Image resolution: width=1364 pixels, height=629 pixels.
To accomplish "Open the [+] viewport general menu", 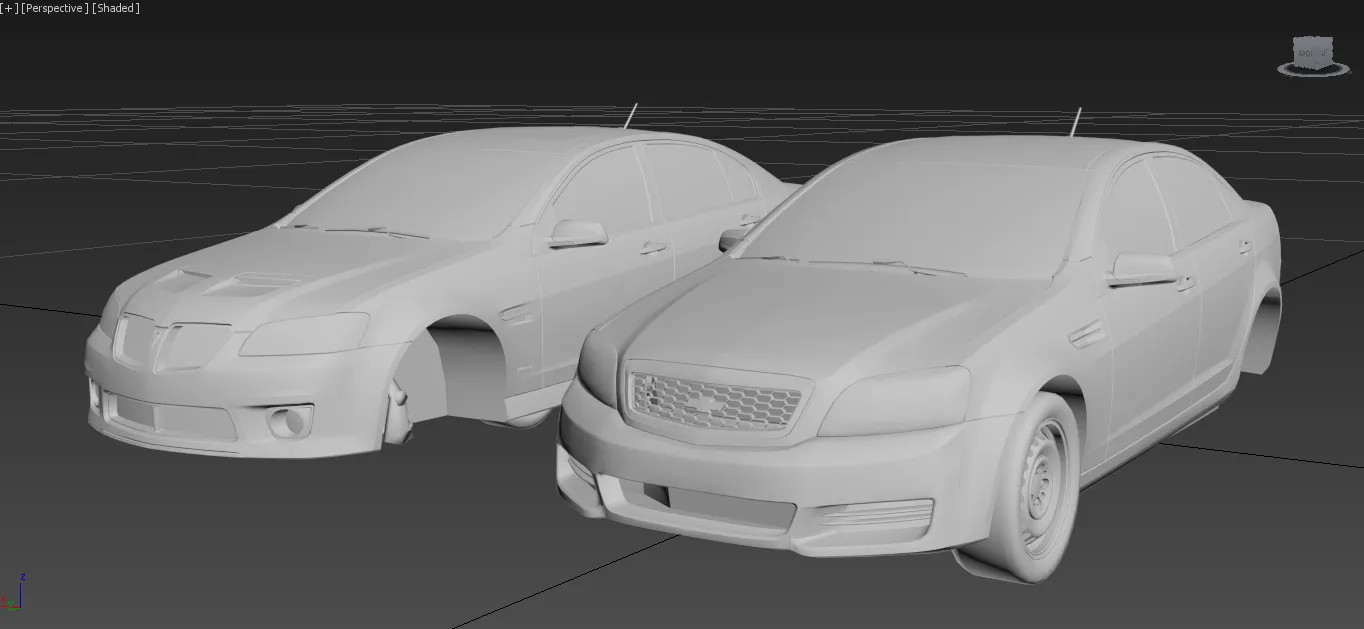I will pyautogui.click(x=9, y=8).
